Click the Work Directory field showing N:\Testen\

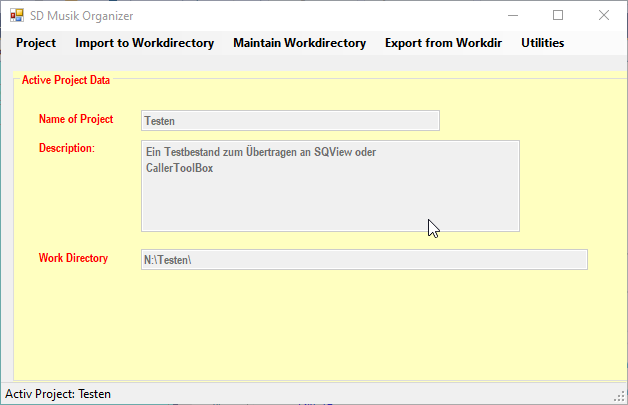pos(364,260)
